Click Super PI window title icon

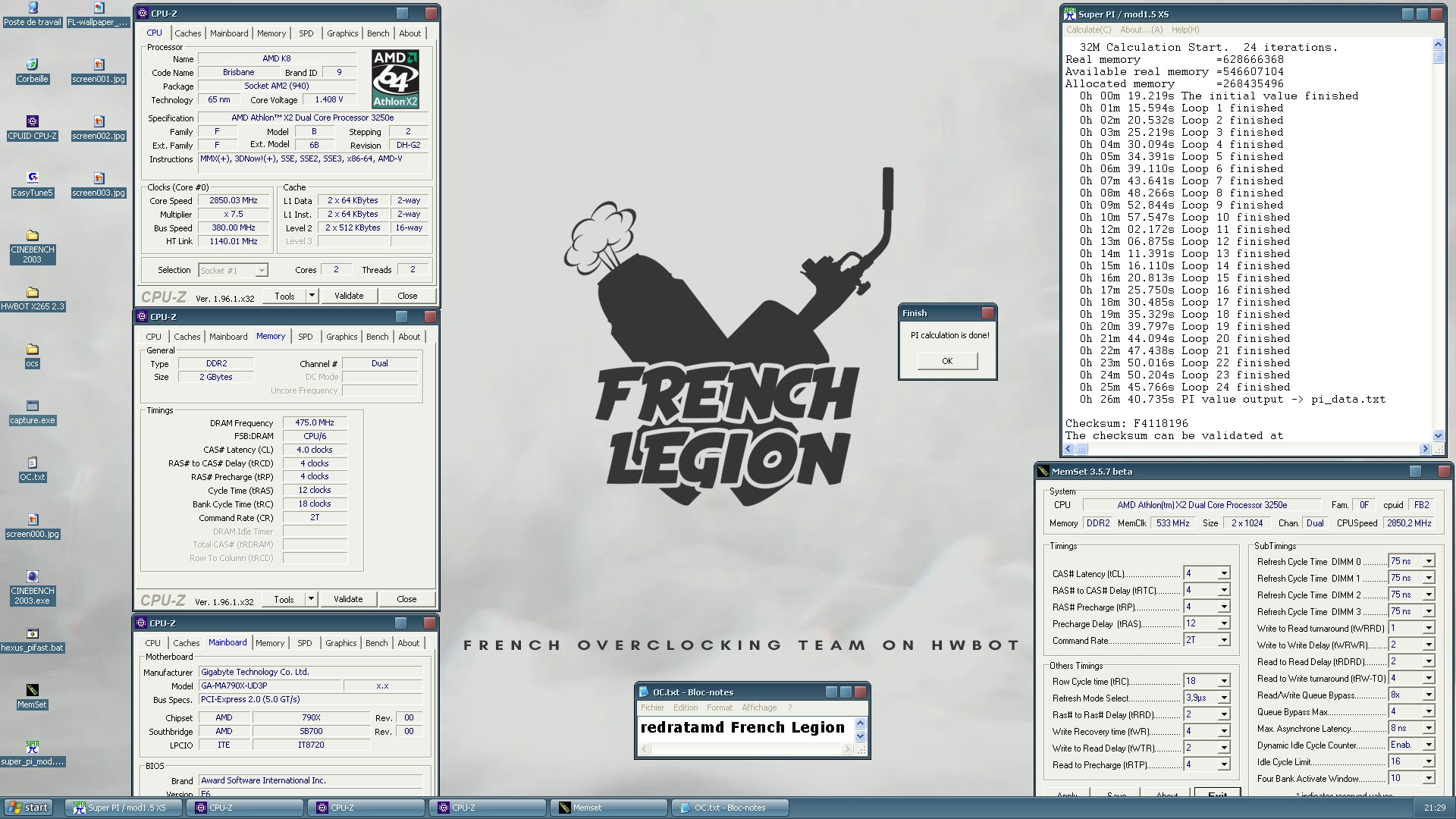pos(1070,14)
